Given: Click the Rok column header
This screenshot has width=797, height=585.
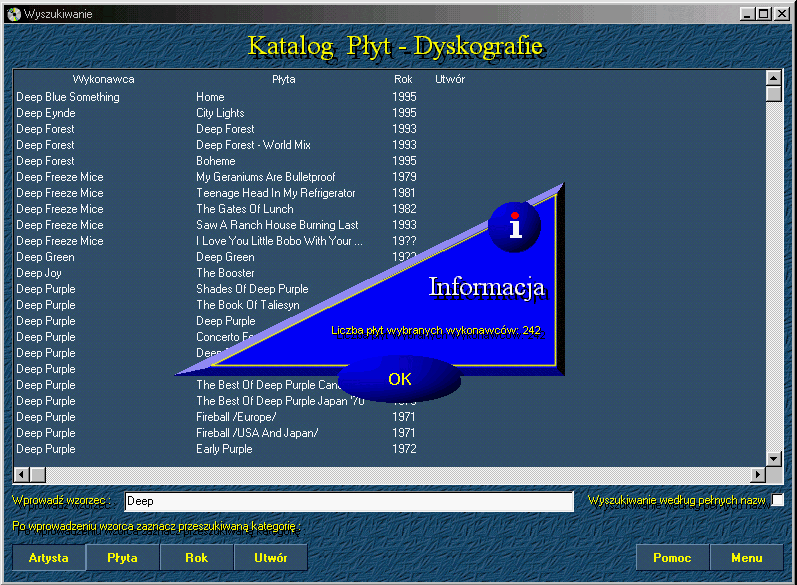Looking at the screenshot, I should [x=403, y=79].
